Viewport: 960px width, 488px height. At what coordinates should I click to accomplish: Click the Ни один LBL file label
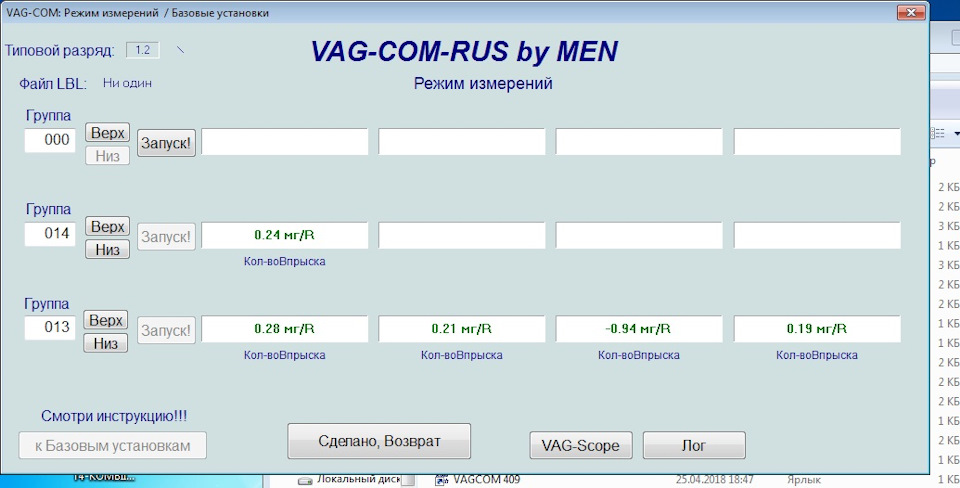(x=127, y=83)
